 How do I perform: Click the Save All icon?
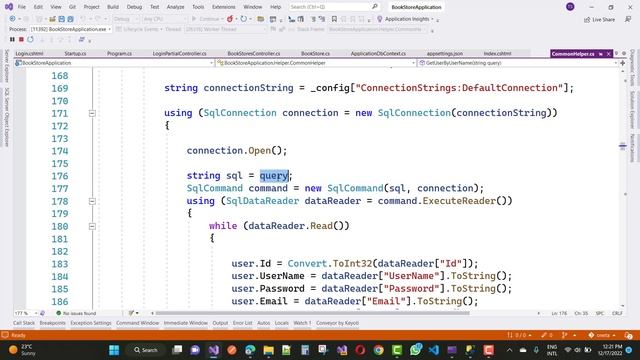pyautogui.click(x=70, y=19)
